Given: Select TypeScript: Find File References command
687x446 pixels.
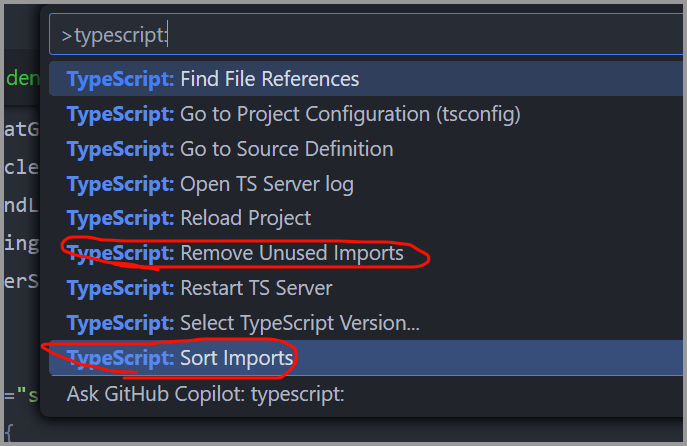Looking at the screenshot, I should pyautogui.click(x=365, y=79).
